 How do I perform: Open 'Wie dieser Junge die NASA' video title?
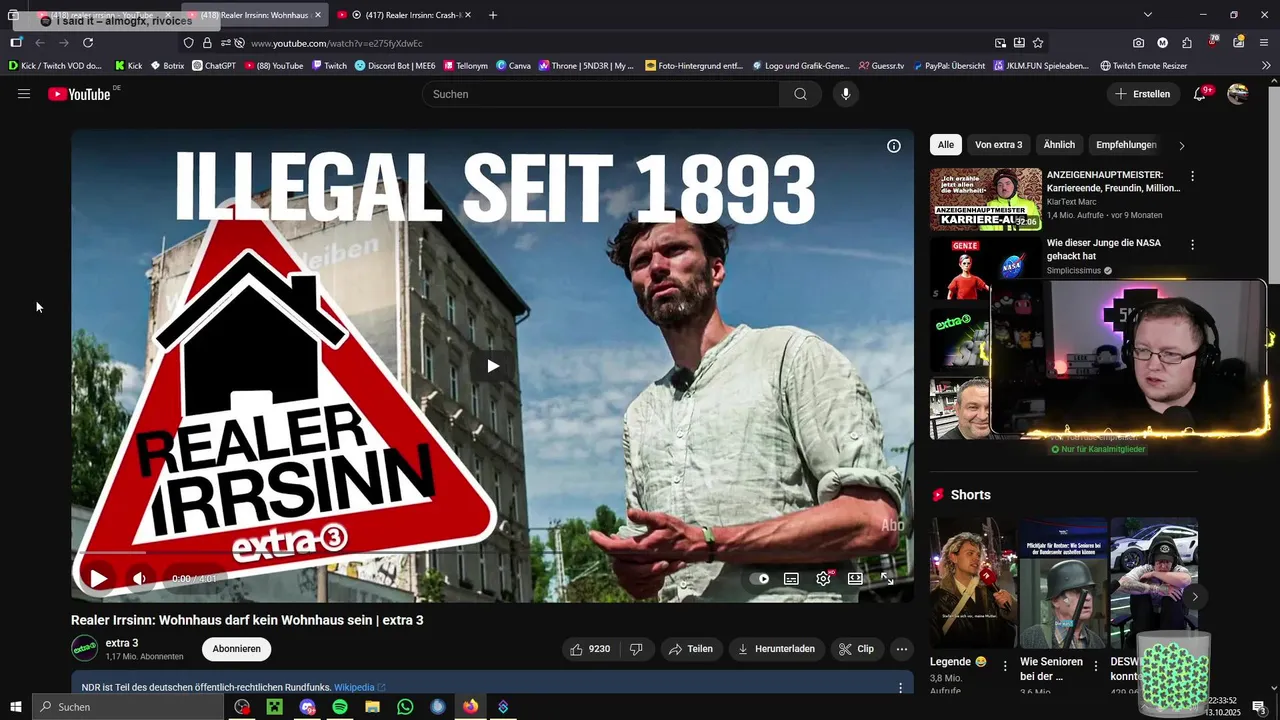click(1104, 249)
